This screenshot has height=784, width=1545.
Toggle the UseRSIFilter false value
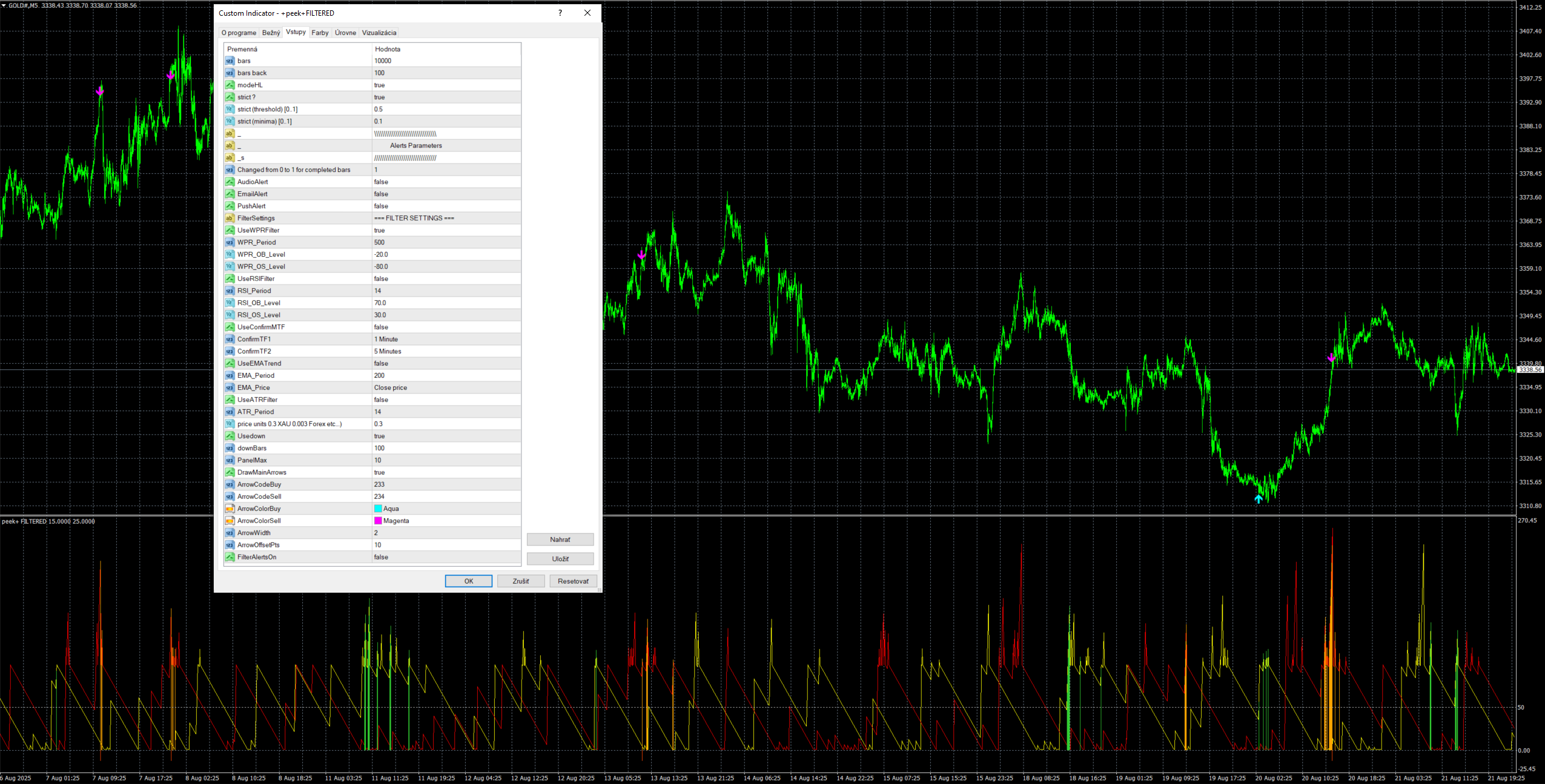382,278
